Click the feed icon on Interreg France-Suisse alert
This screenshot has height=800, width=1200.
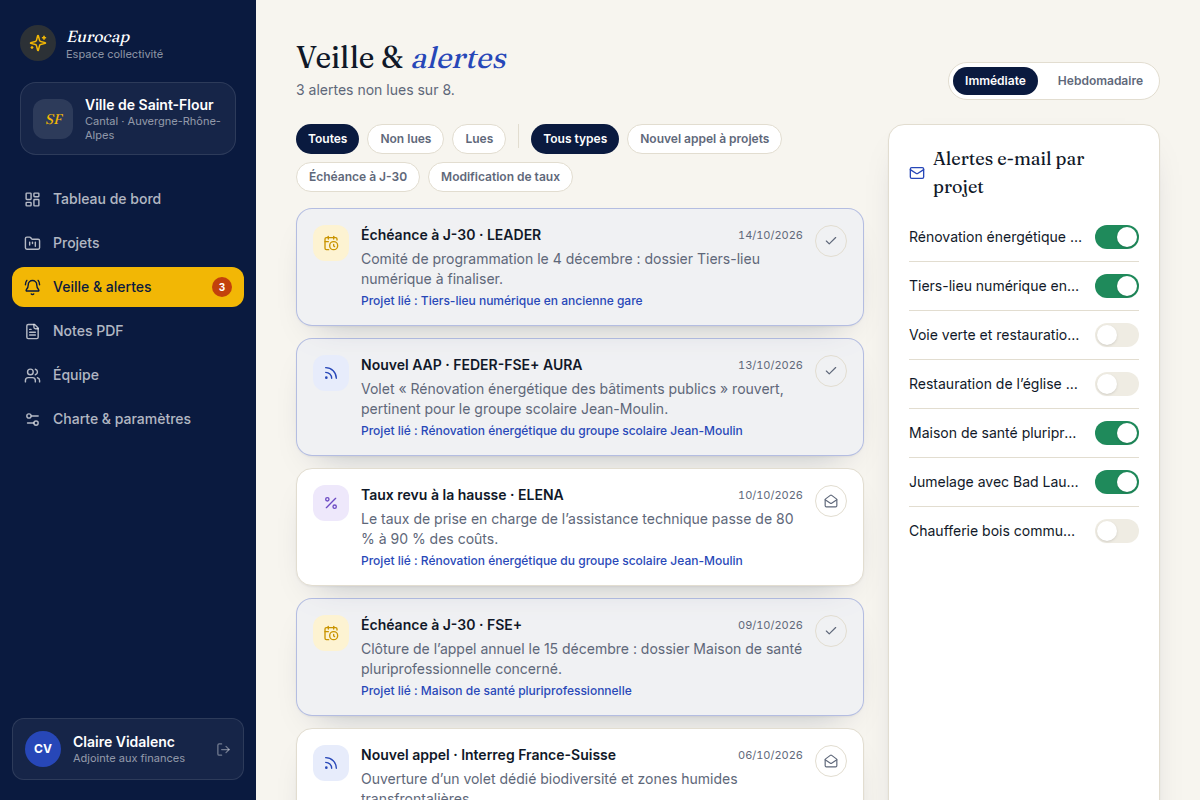[331, 763]
